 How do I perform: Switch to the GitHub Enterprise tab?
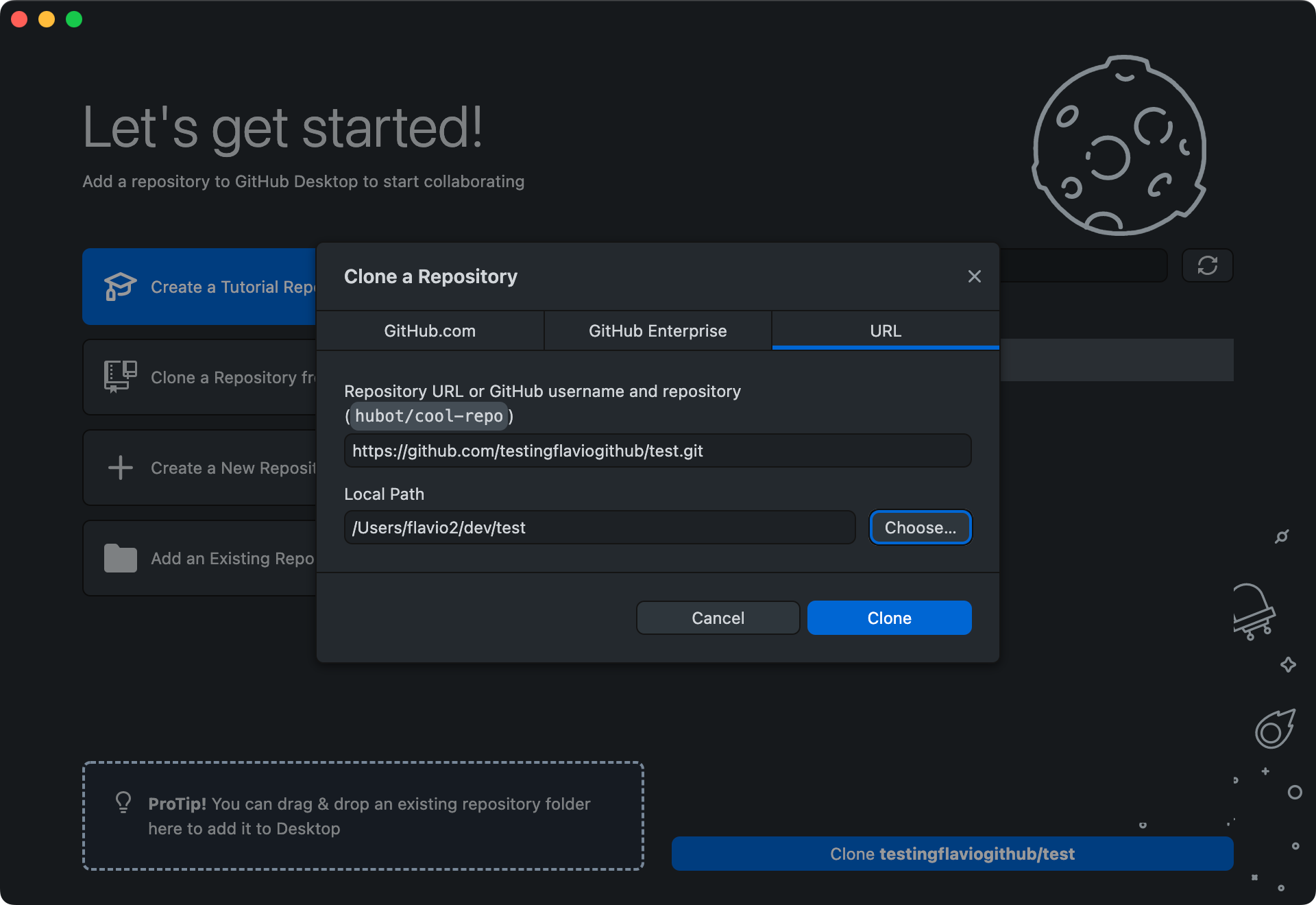[657, 331]
